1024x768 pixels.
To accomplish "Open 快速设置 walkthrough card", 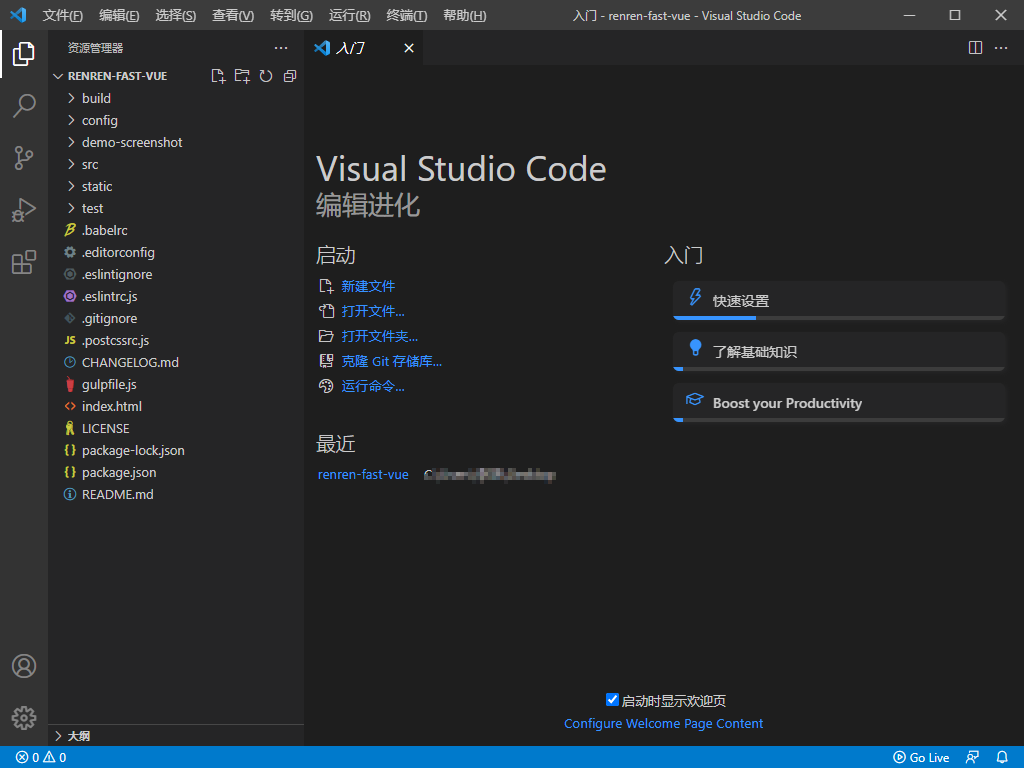I will point(839,300).
